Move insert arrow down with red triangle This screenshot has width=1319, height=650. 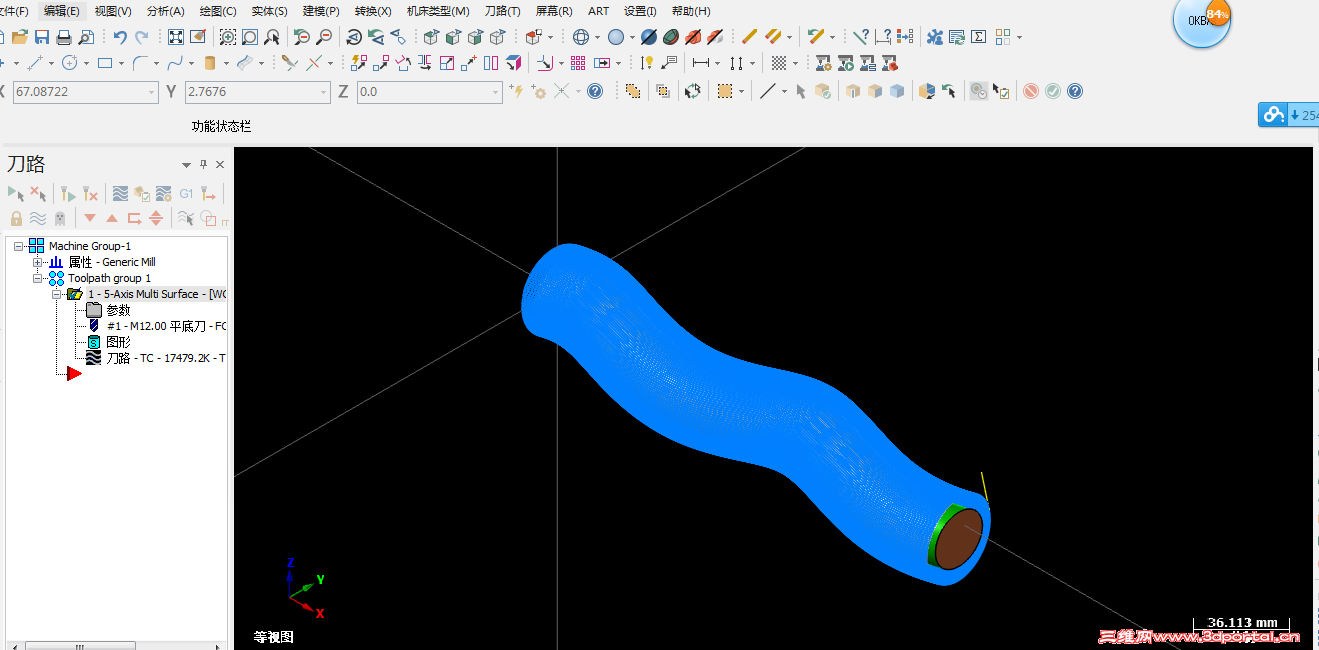point(90,218)
